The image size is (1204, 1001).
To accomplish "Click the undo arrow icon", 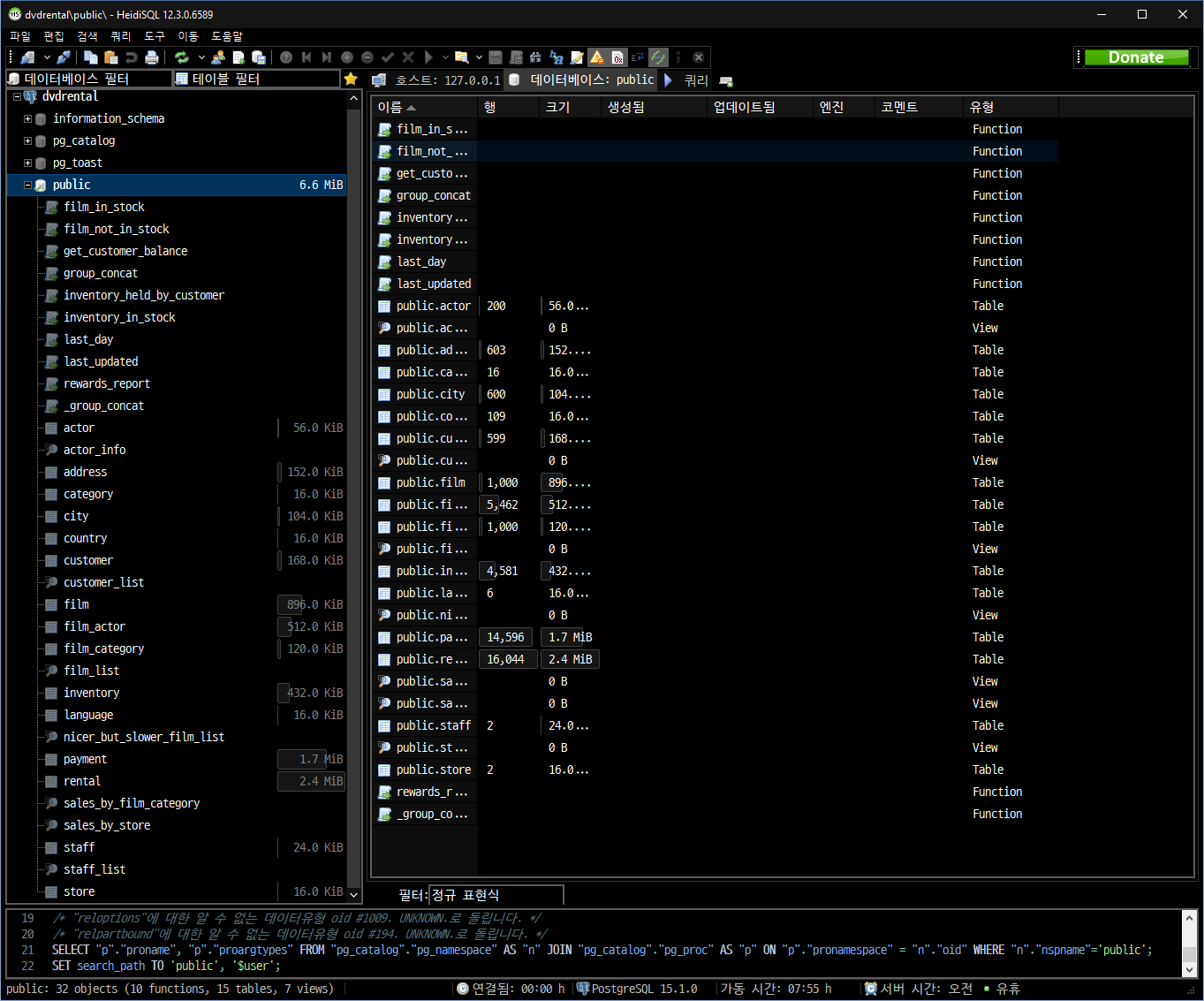I will [x=132, y=57].
